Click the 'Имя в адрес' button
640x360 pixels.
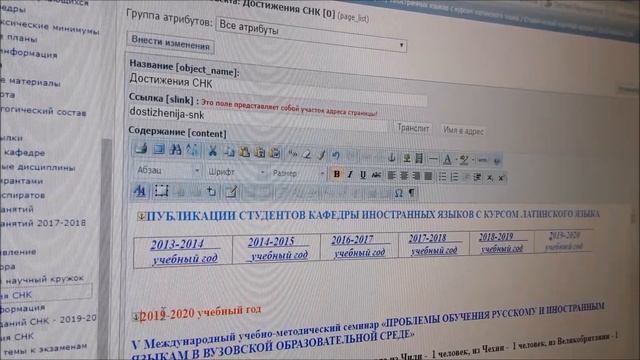click(x=463, y=131)
